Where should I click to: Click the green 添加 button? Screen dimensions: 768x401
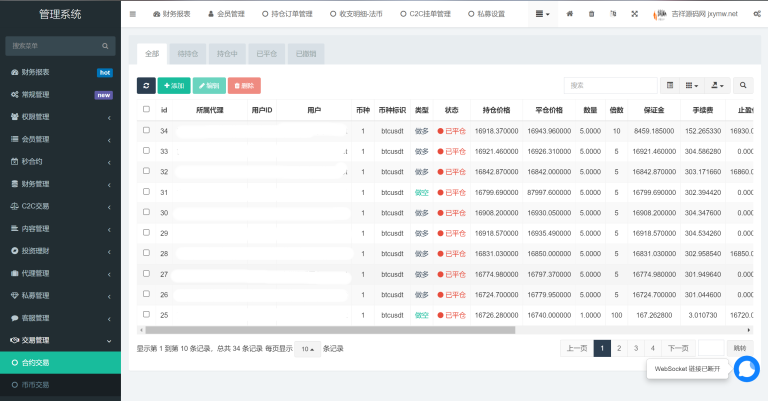pos(173,86)
